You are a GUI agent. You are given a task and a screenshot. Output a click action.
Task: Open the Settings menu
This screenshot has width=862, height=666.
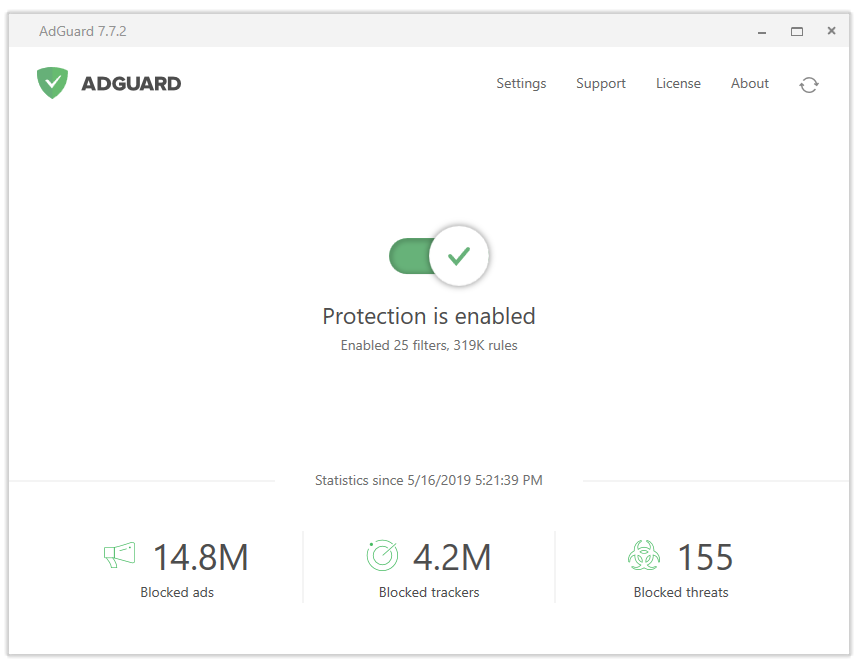521,84
